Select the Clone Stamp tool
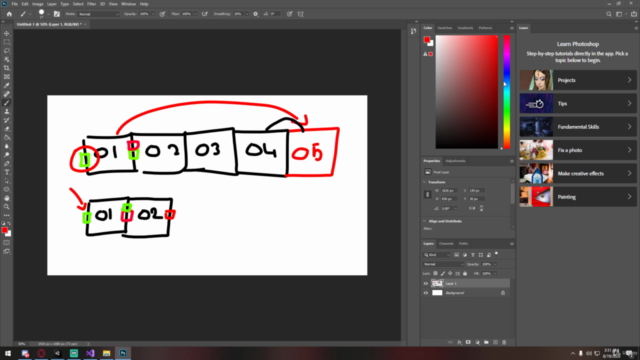This screenshot has height=360, width=640. 7,111
